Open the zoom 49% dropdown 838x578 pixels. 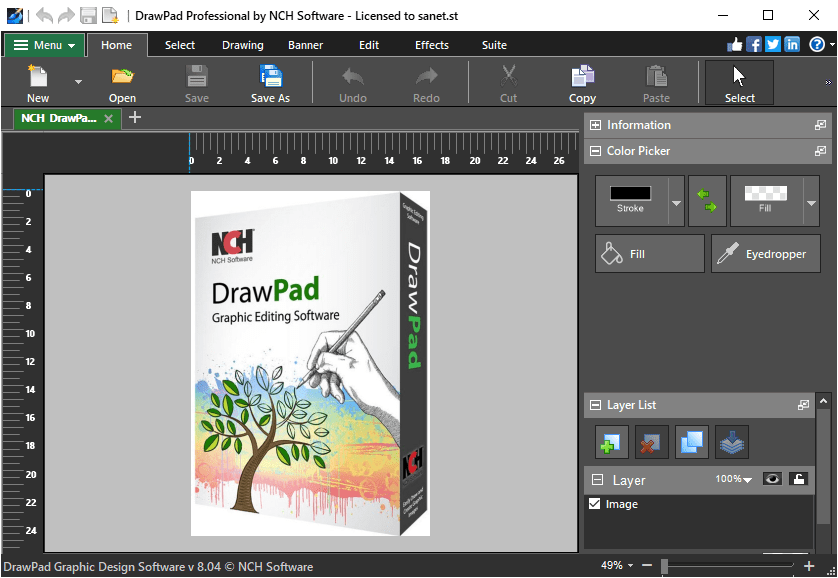pos(631,565)
